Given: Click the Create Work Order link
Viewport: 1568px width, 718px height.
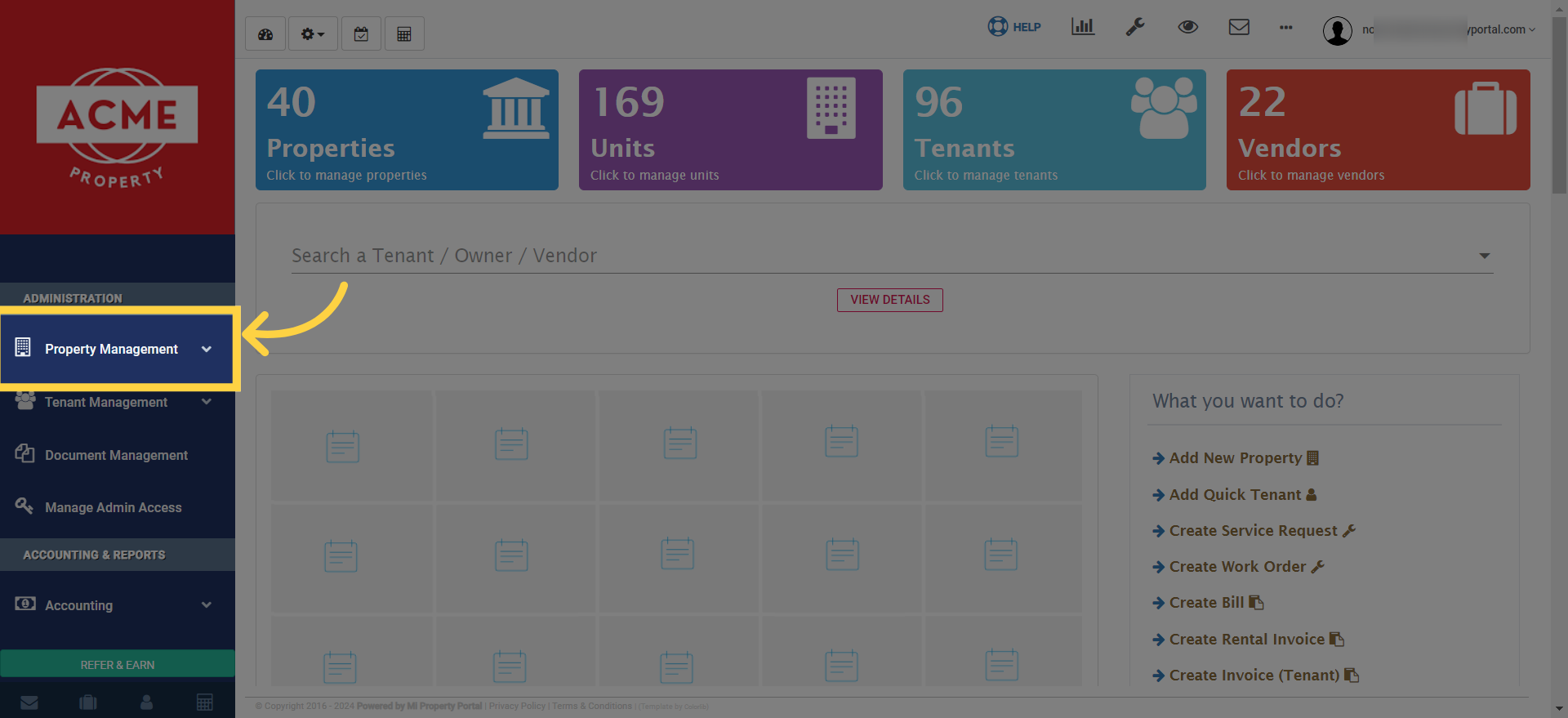Looking at the screenshot, I should point(1238,567).
